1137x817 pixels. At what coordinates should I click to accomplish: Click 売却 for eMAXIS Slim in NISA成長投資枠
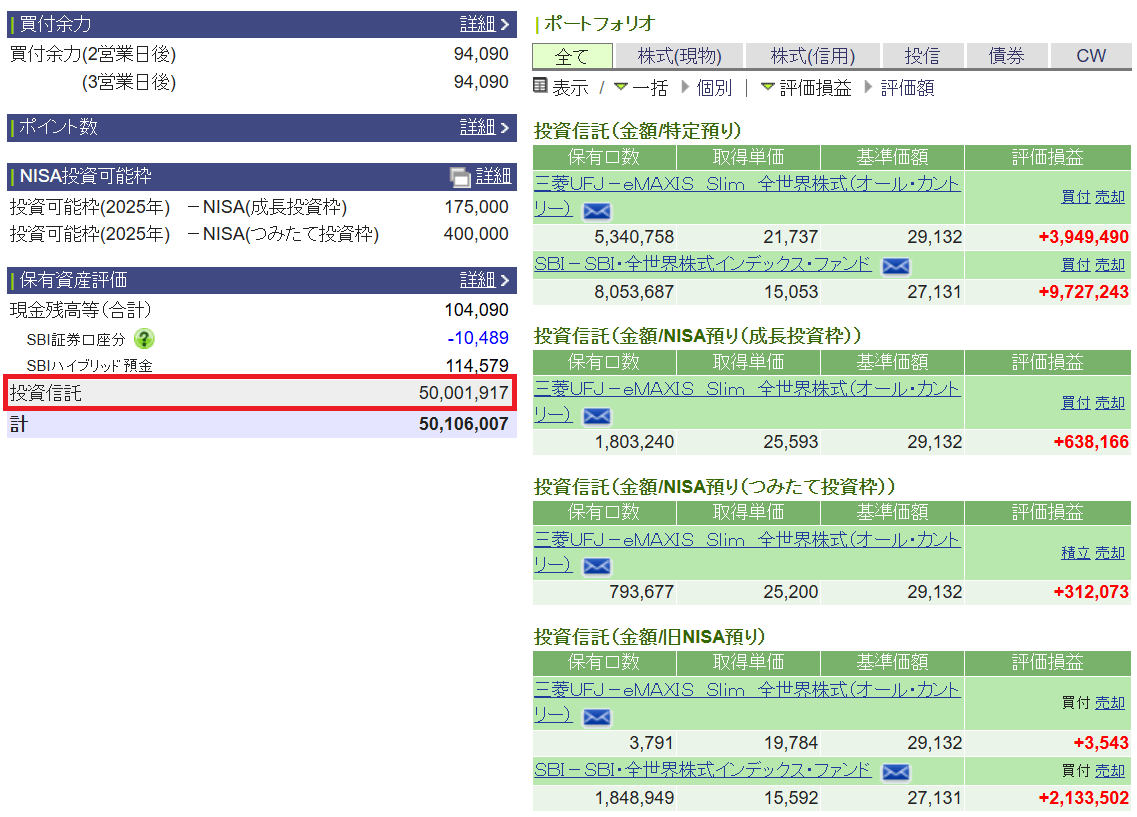(1109, 402)
